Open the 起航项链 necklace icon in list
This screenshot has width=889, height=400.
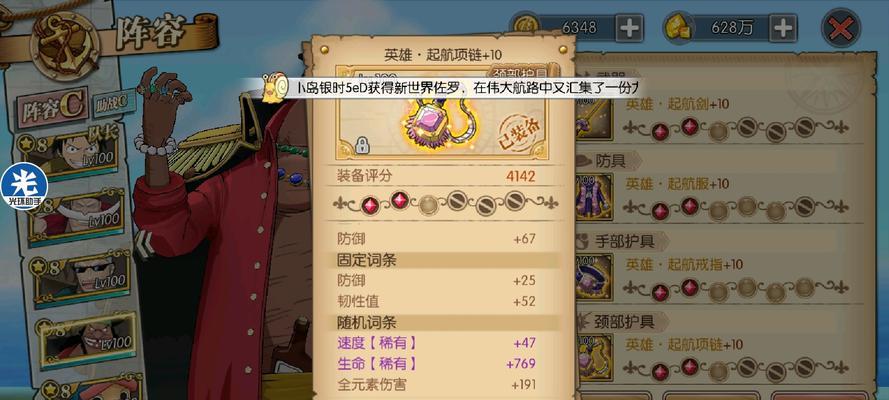[595, 357]
